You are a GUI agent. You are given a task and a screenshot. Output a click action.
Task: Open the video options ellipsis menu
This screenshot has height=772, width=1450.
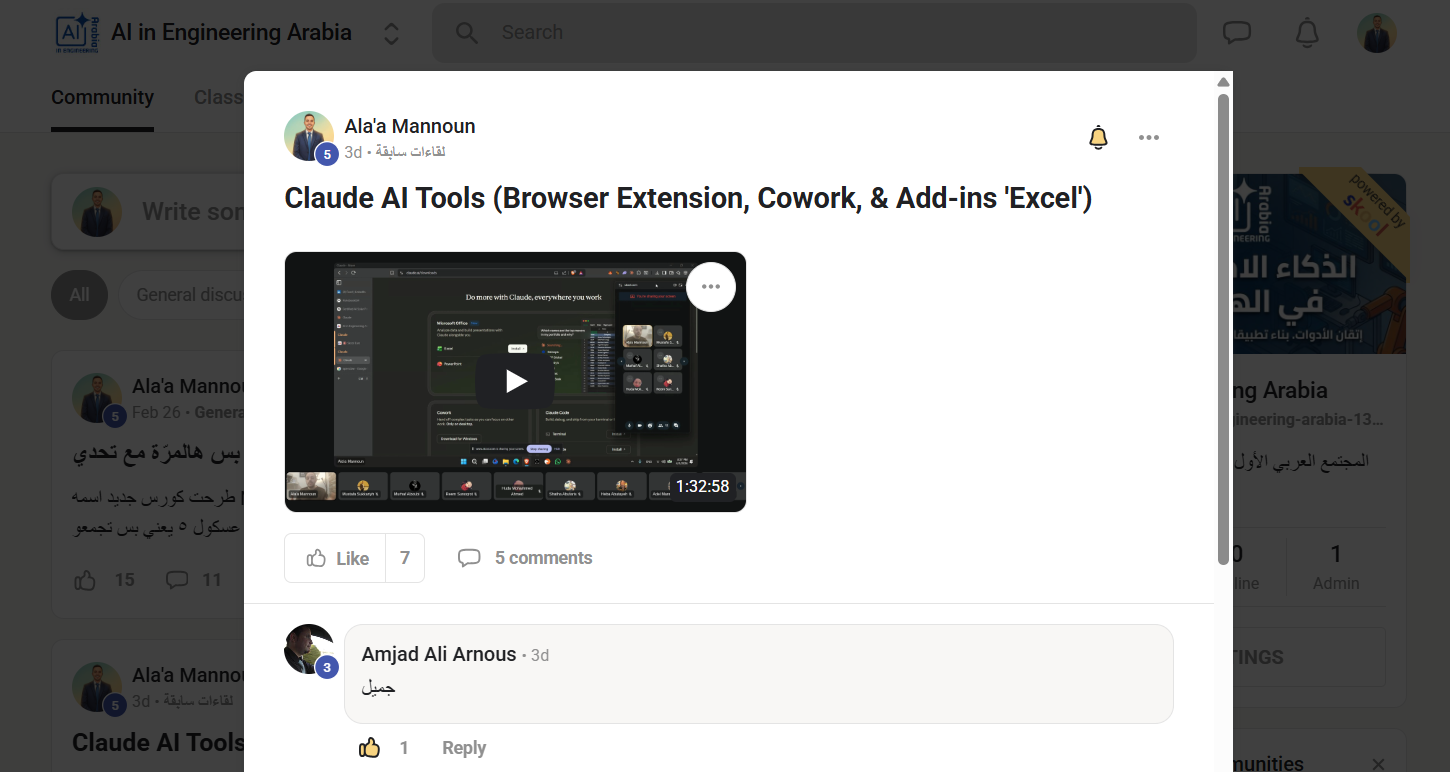(711, 287)
